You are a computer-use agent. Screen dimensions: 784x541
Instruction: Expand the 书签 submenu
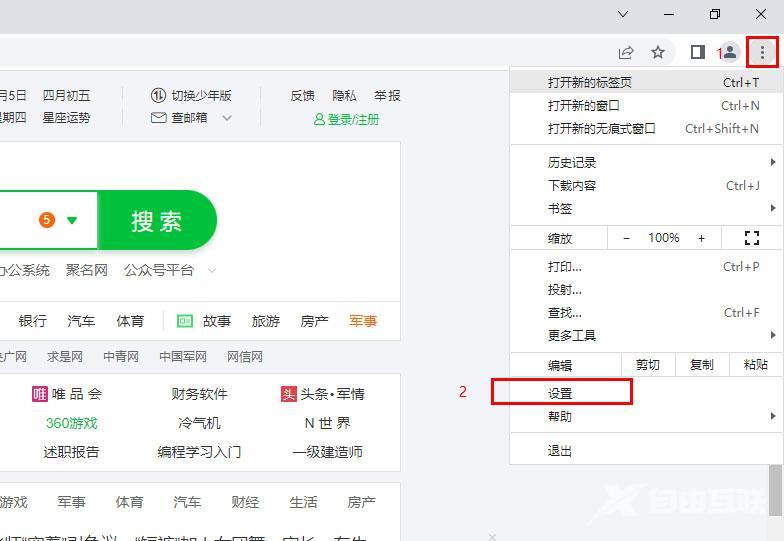pyautogui.click(x=645, y=208)
